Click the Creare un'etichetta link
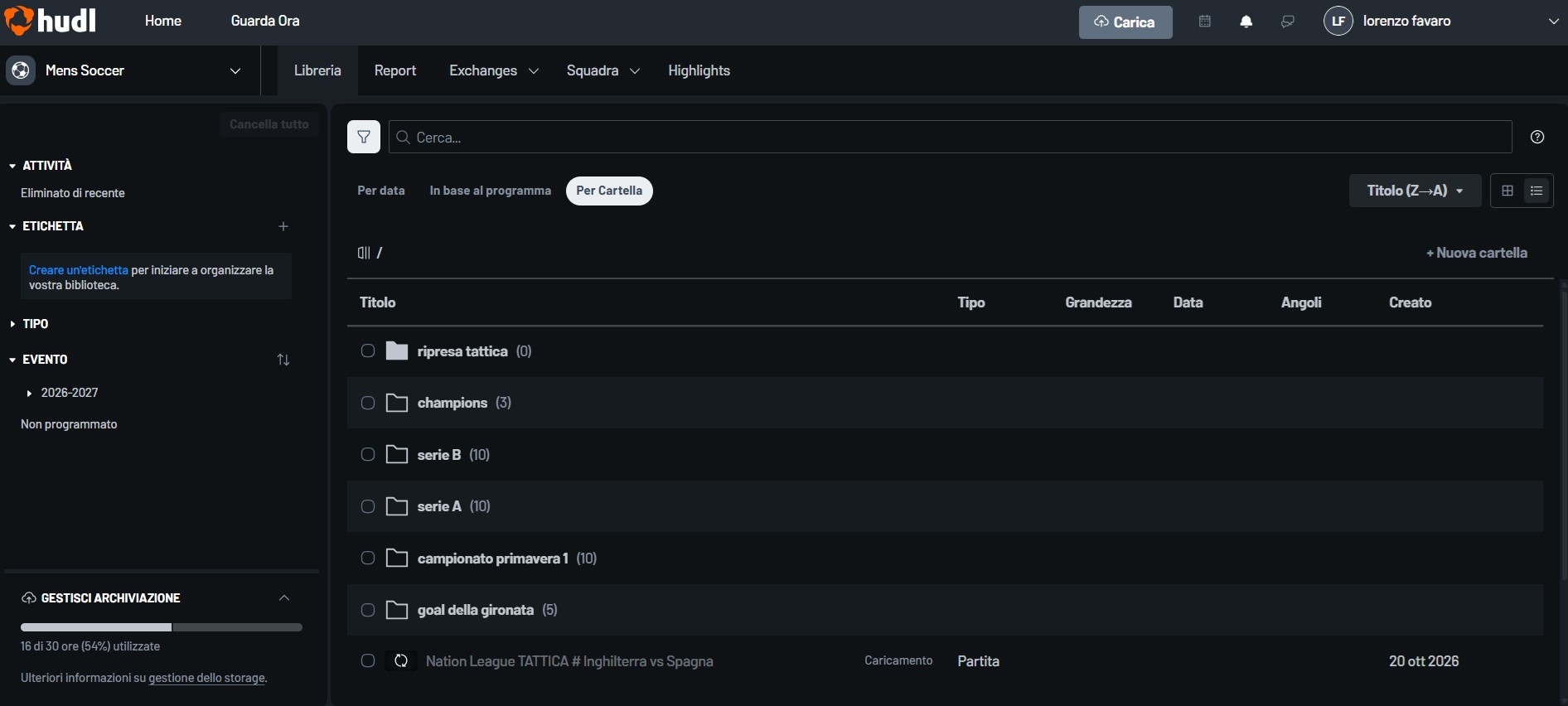The image size is (1568, 706). click(79, 270)
